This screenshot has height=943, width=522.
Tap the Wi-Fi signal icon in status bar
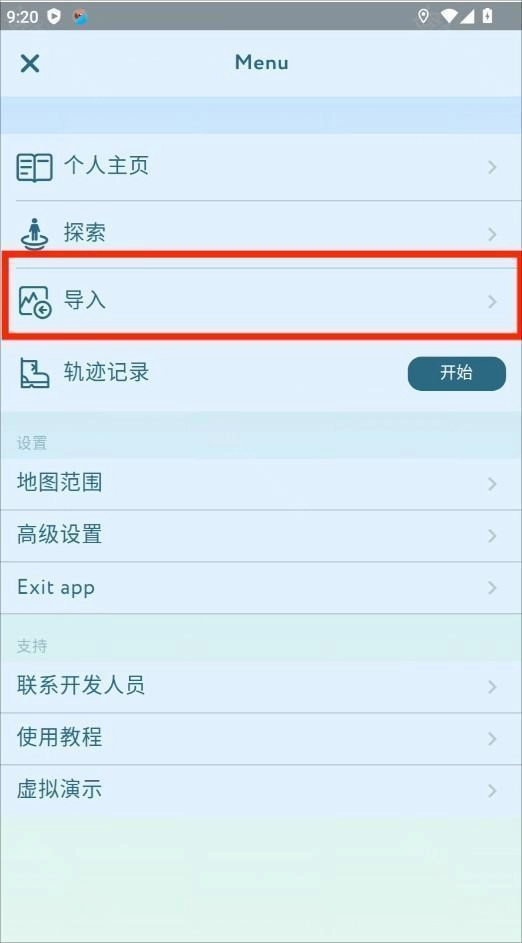point(448,16)
